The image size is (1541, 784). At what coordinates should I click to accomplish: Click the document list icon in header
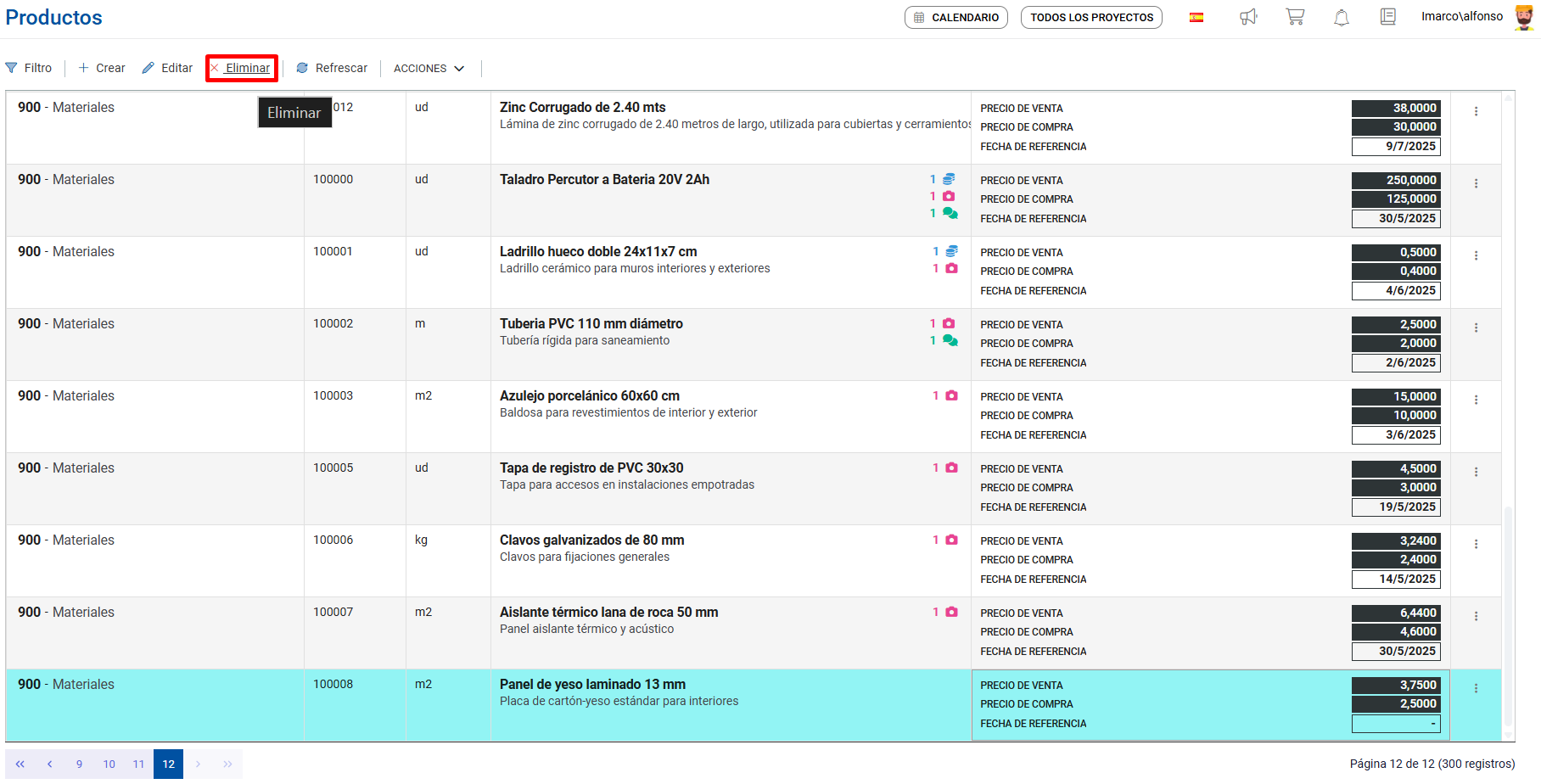click(x=1387, y=17)
